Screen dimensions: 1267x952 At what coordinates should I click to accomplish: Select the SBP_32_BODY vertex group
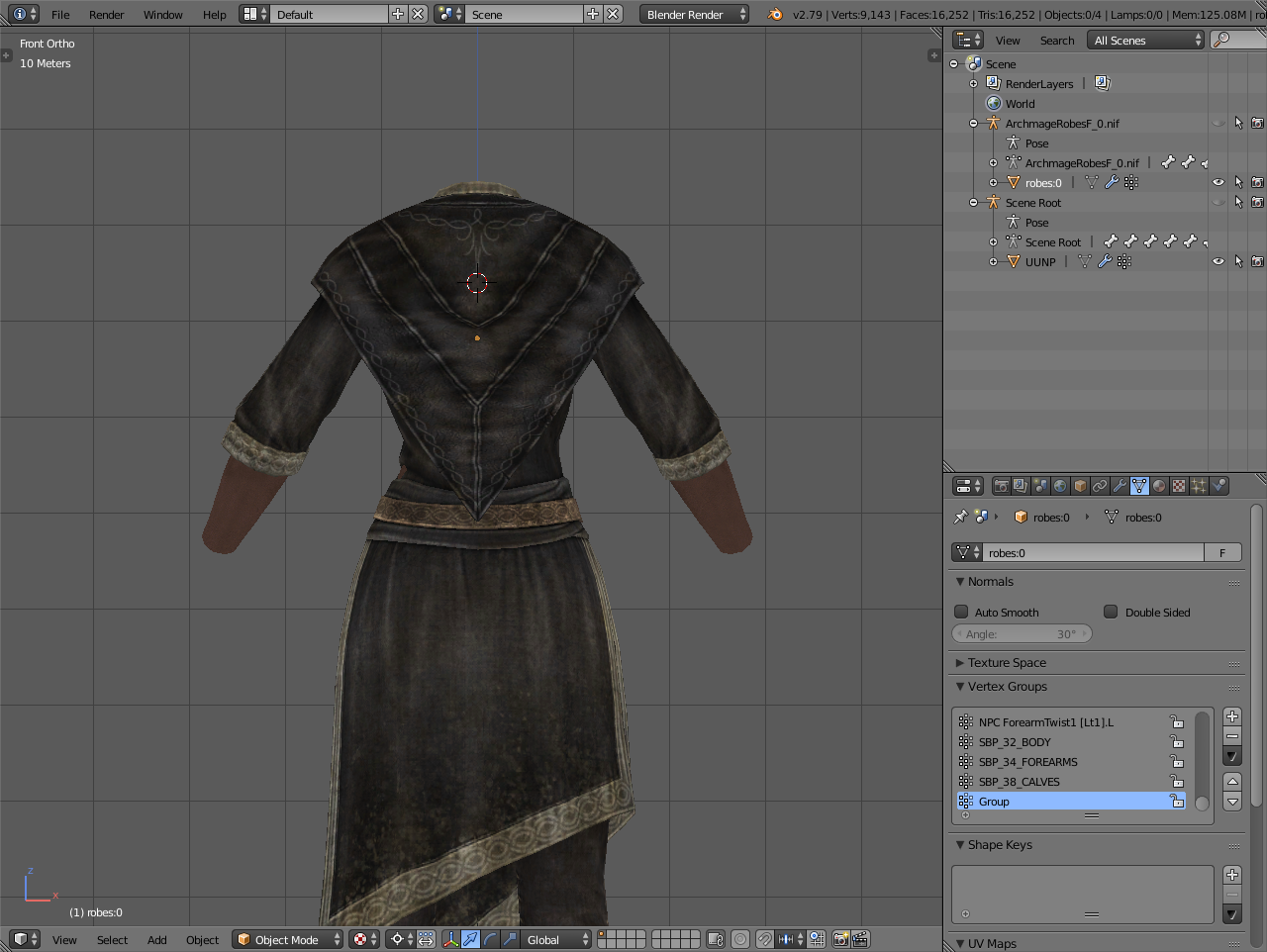coord(1071,742)
